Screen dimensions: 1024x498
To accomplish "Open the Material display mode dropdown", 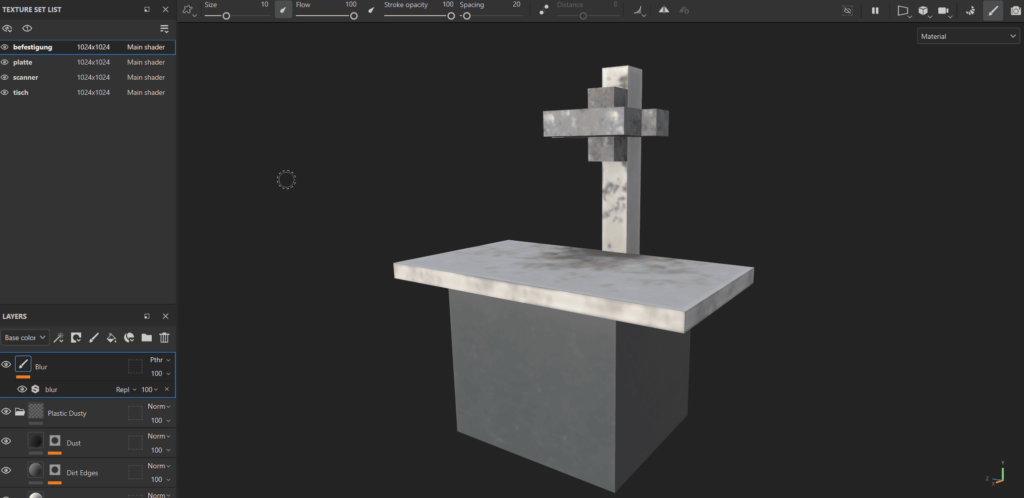I will click(x=967, y=36).
